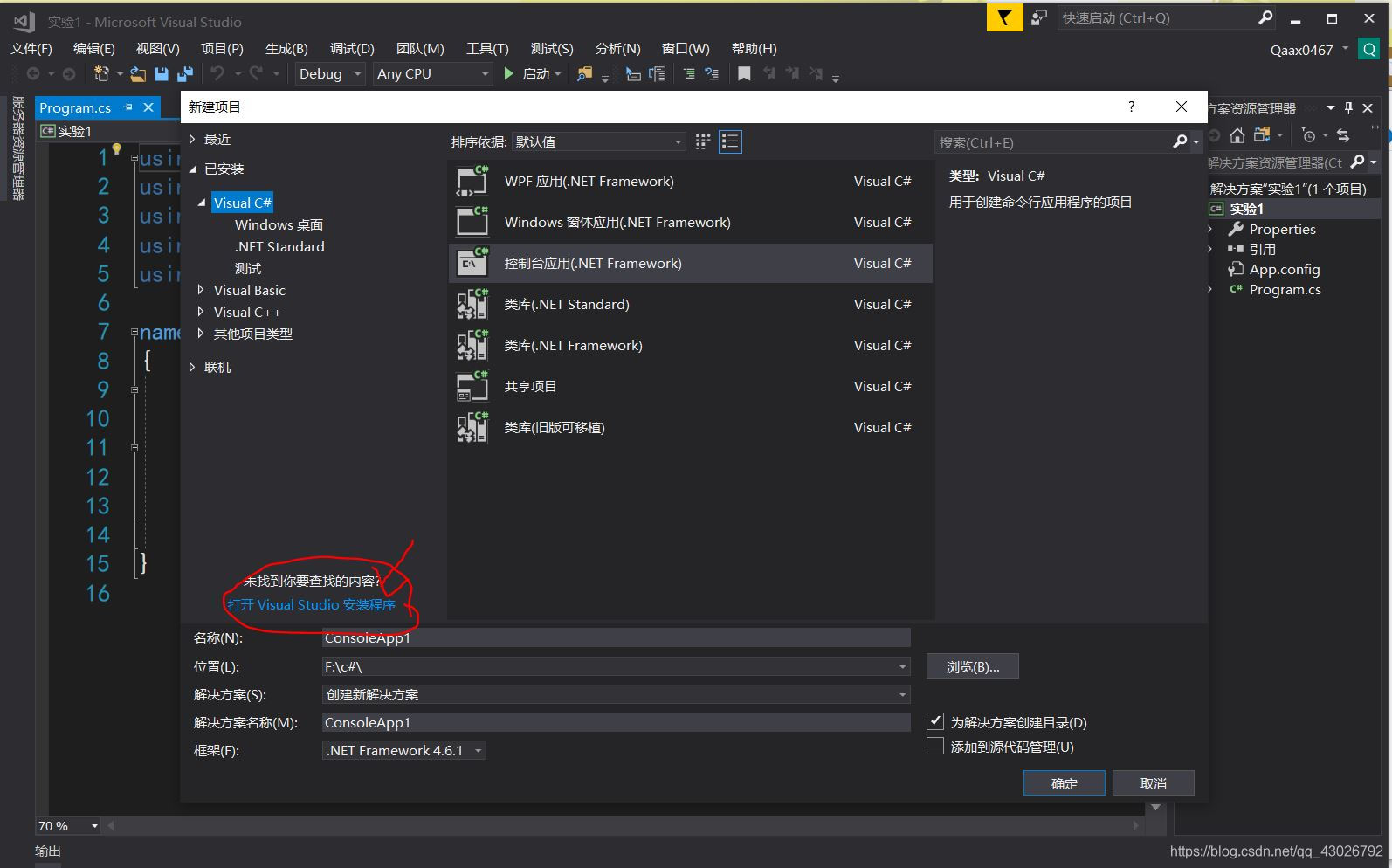Click the Cancel button
The image size is (1392, 868).
coord(1153,783)
